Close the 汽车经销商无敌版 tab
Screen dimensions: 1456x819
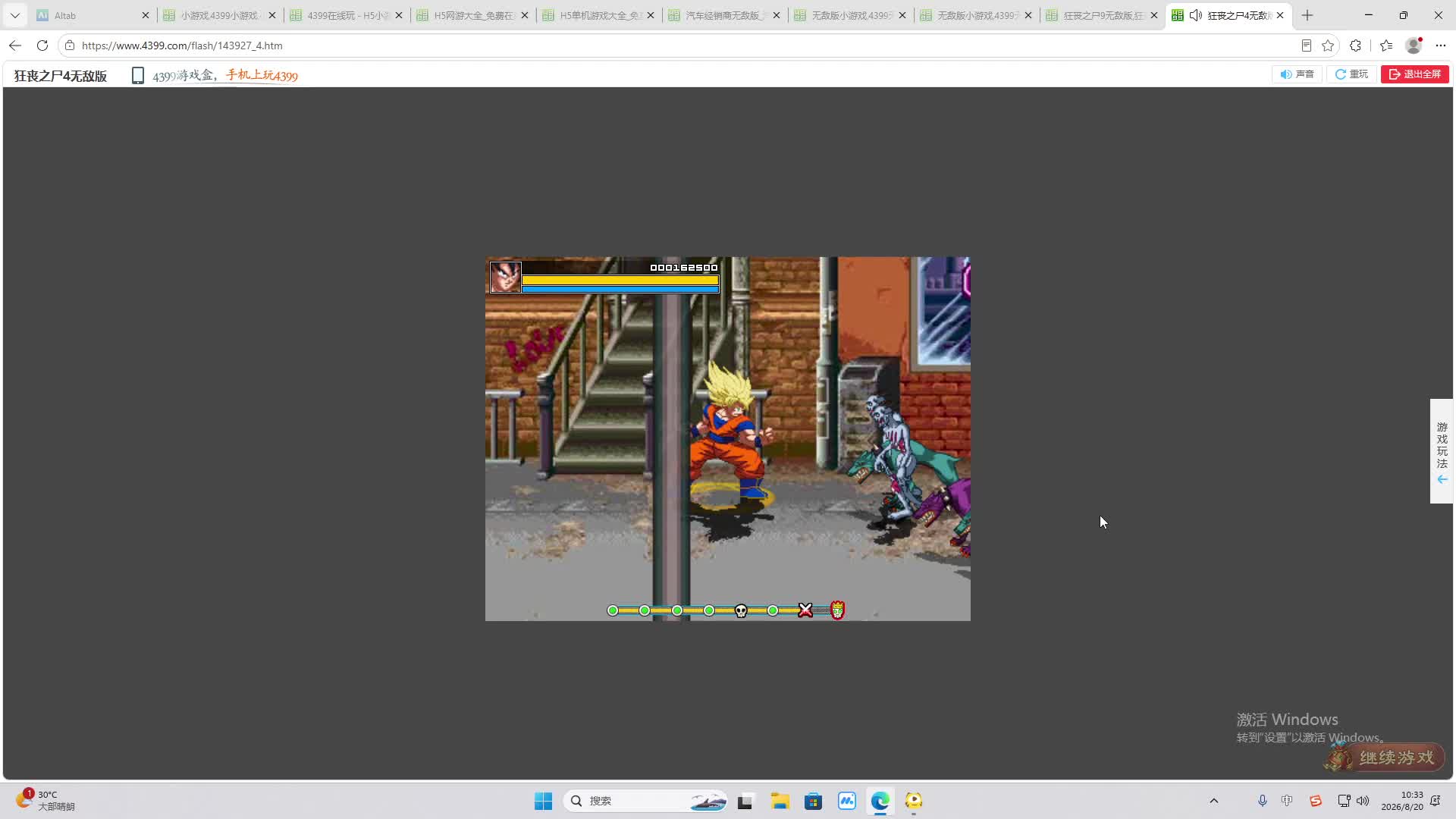click(x=777, y=15)
